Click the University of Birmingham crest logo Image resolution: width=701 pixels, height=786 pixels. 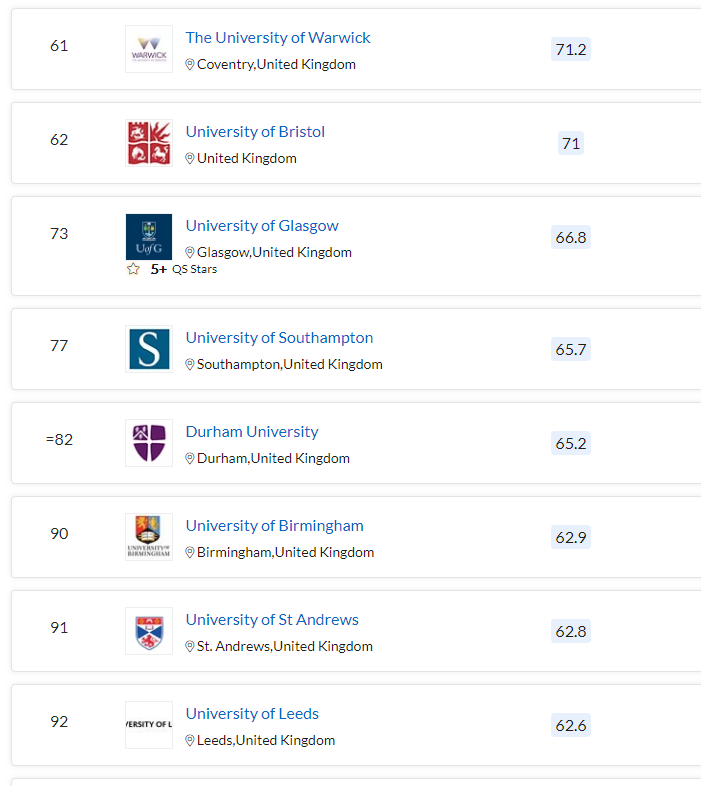[149, 537]
